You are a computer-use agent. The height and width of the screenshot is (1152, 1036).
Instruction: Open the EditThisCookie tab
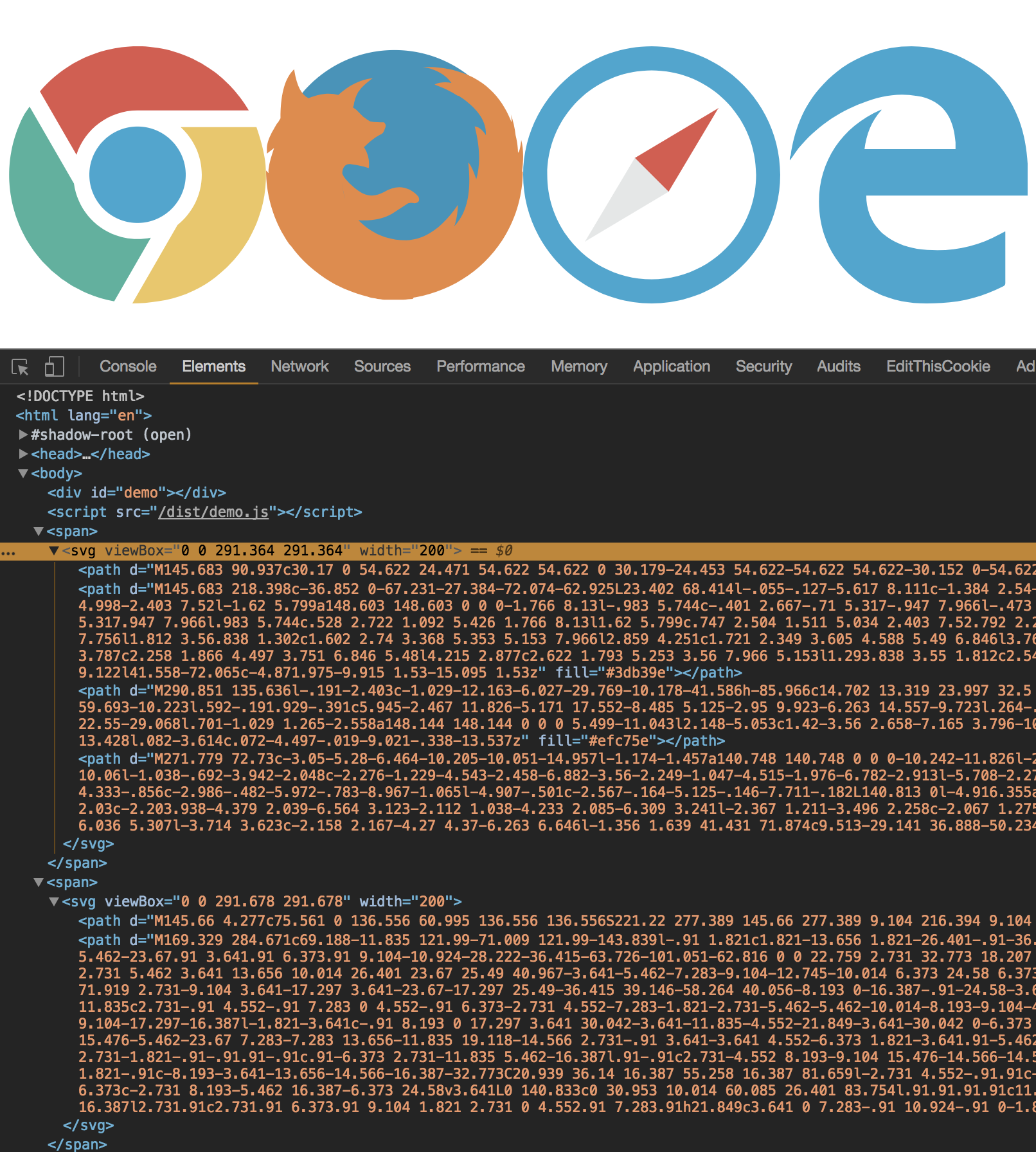(x=938, y=366)
